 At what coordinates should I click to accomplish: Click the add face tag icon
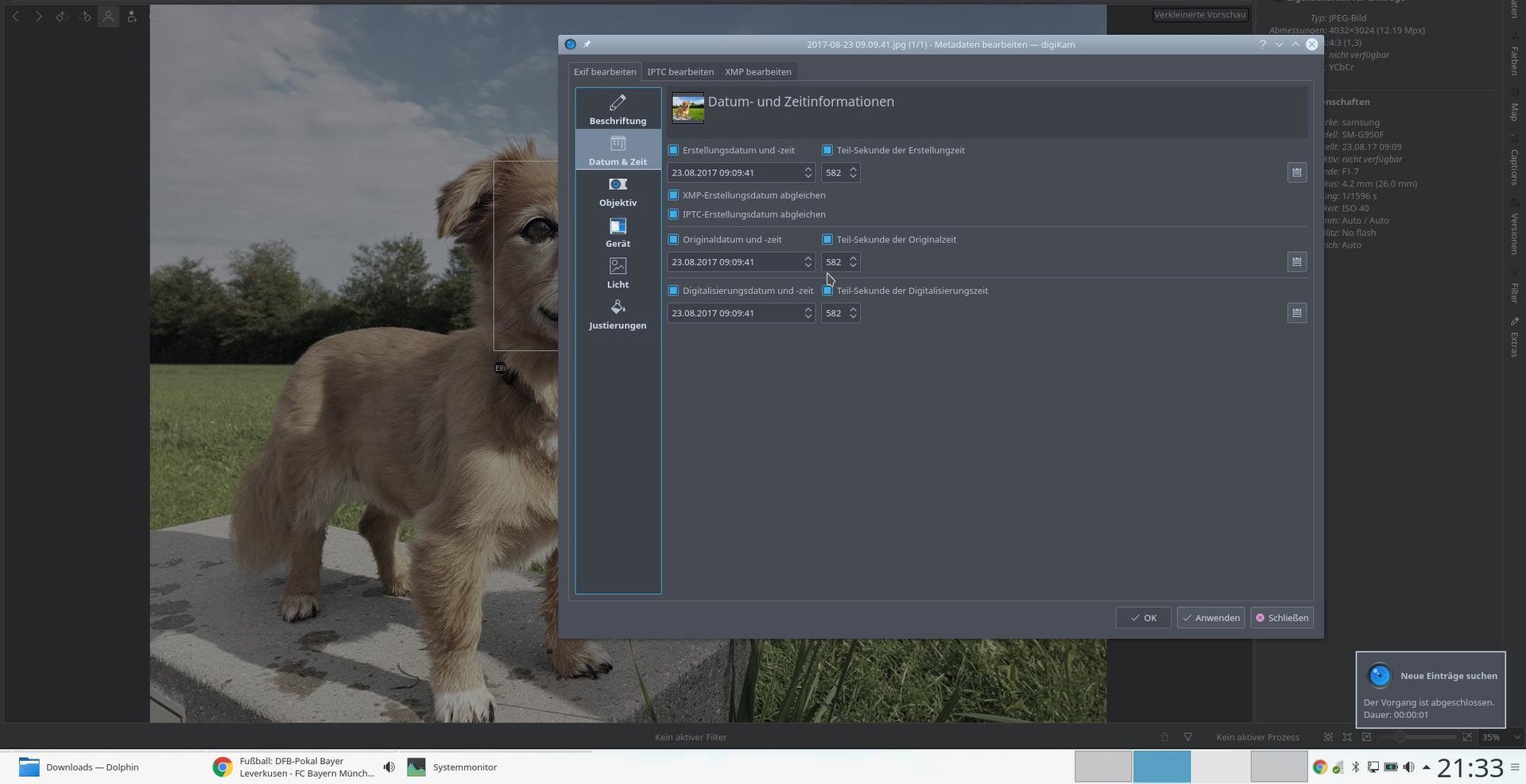coord(132,16)
